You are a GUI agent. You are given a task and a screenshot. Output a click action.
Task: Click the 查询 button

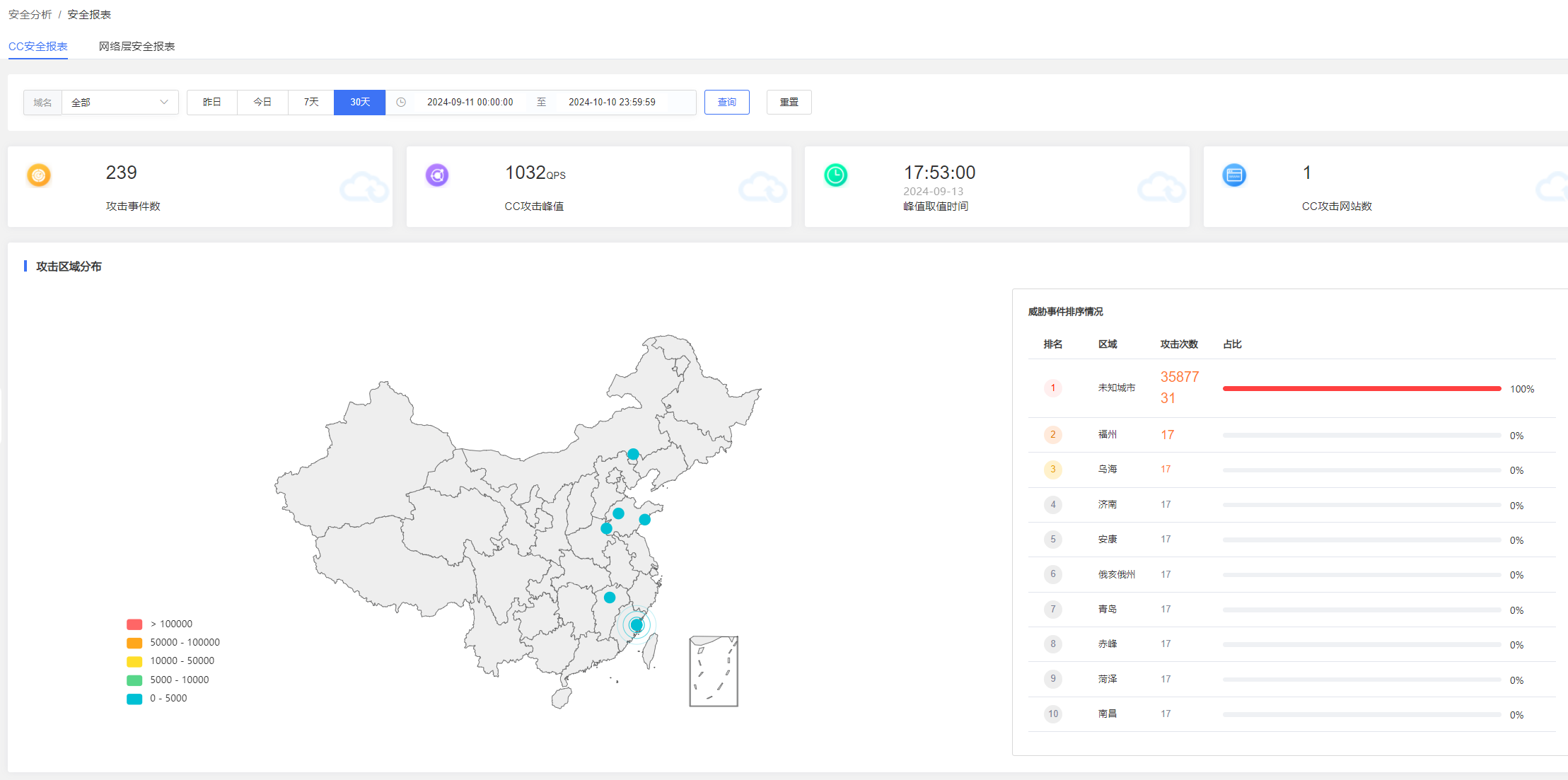[727, 103]
